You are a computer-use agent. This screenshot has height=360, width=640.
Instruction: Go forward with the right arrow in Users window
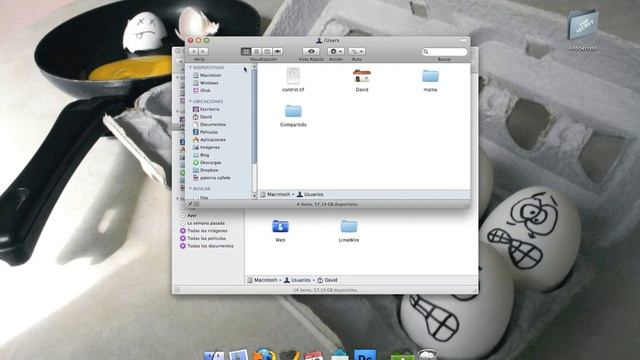[x=203, y=51]
